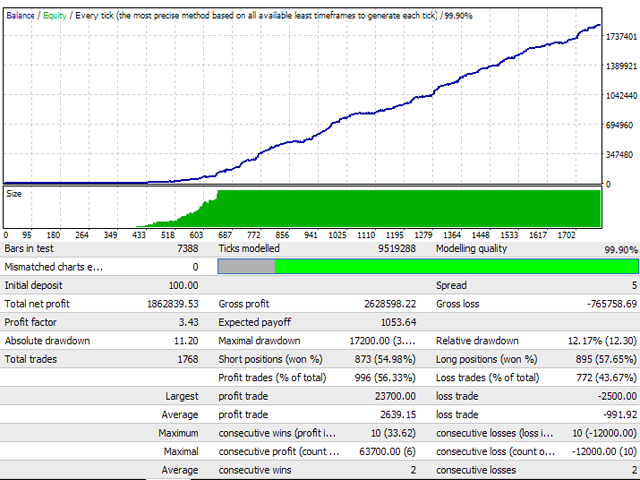
Task: Click the gray portion of quality bar
Action: (247, 267)
